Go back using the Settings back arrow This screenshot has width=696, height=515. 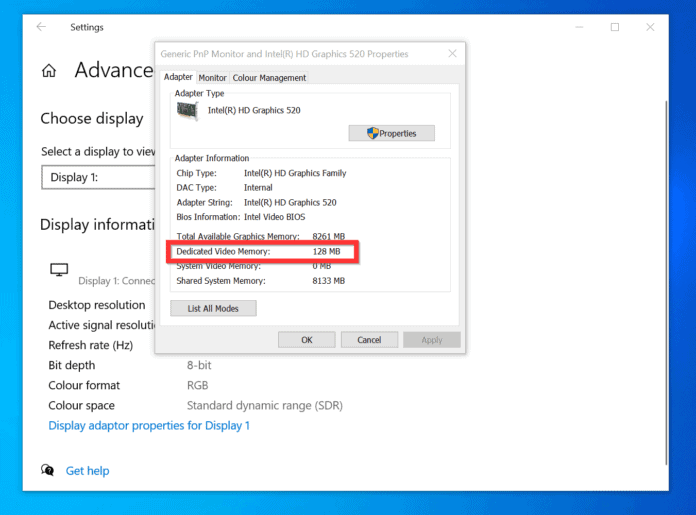(x=41, y=27)
